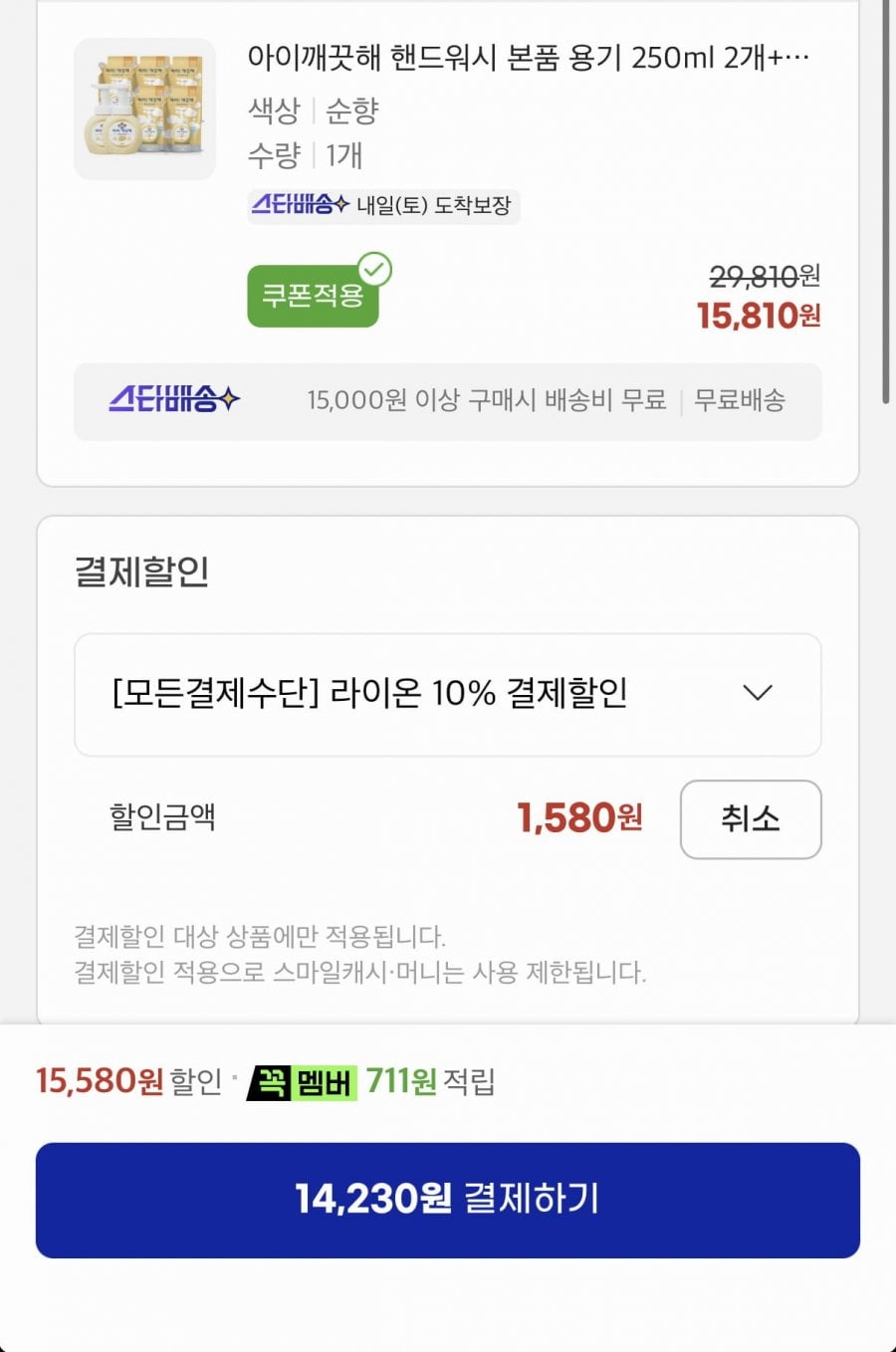
Task: Click the 결제할인 section heading
Action: (141, 572)
